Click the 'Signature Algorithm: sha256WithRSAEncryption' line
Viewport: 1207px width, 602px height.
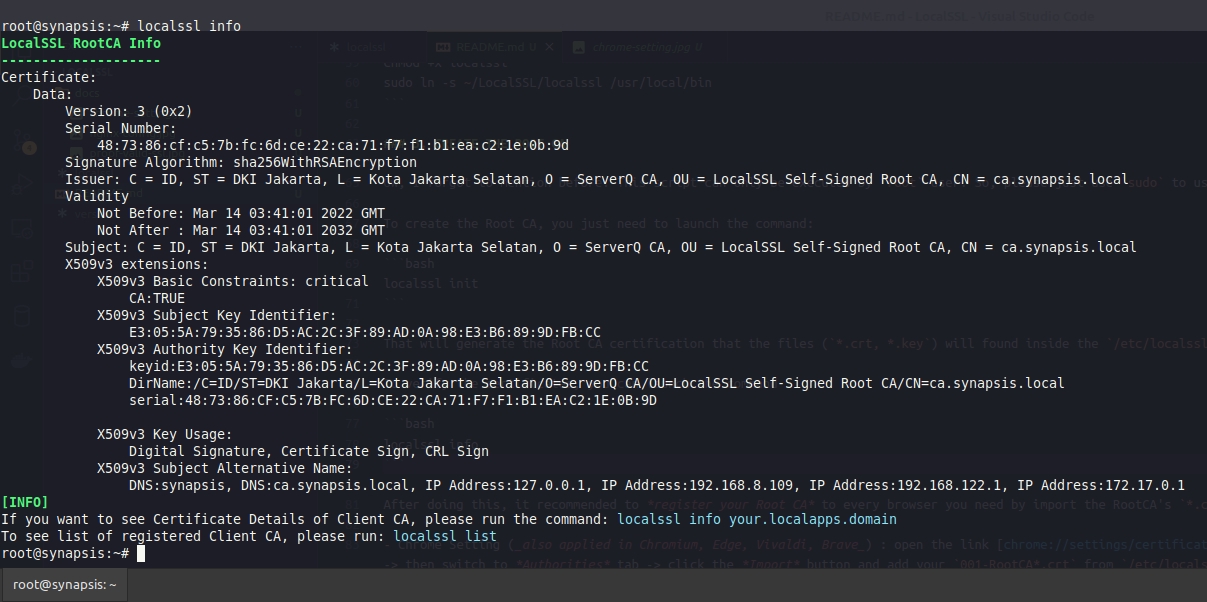click(x=241, y=162)
